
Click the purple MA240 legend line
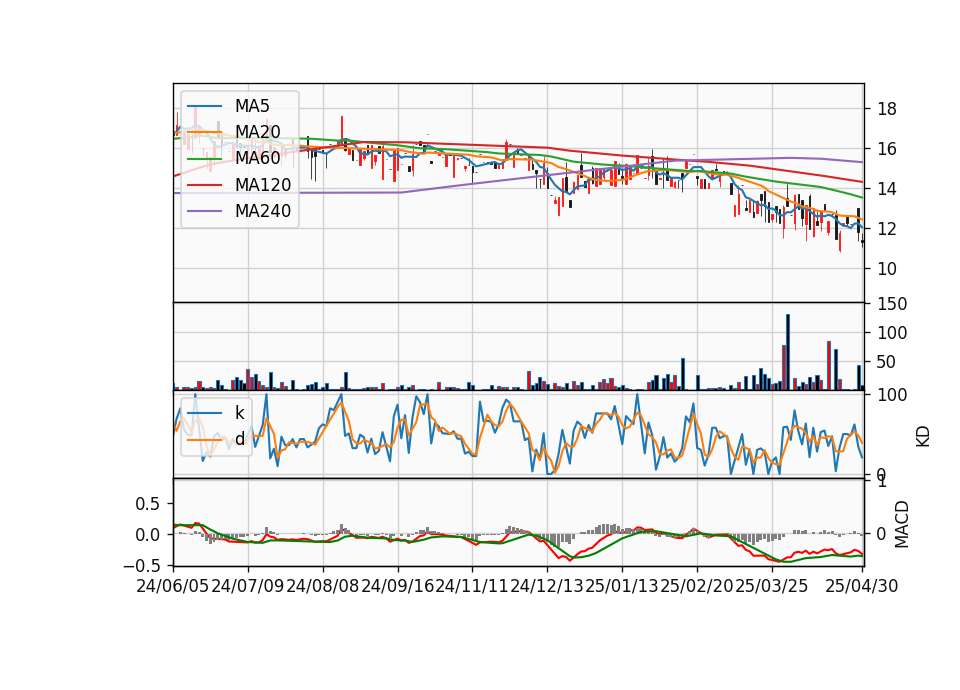pos(204,211)
